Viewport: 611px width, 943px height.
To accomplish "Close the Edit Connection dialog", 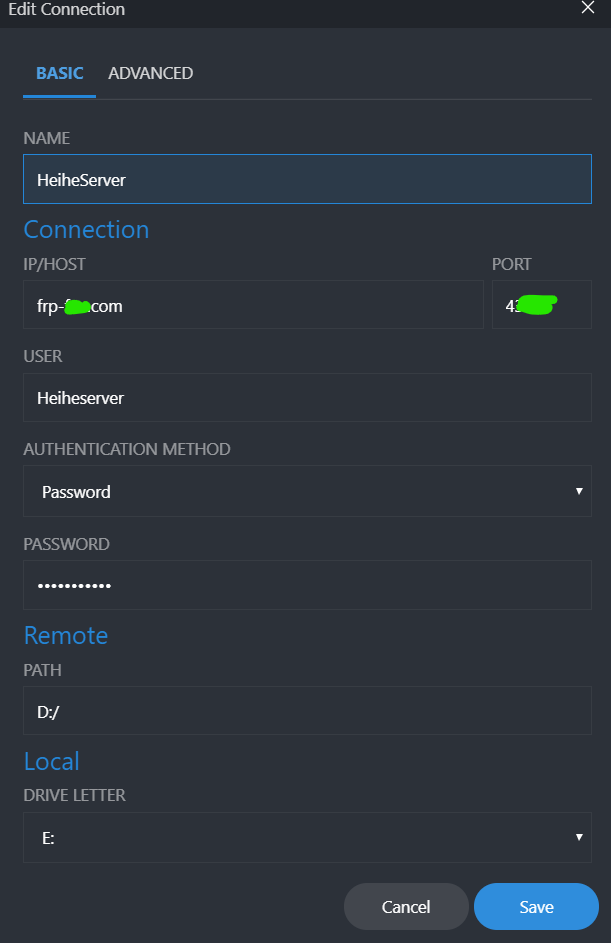I will (x=587, y=7).
